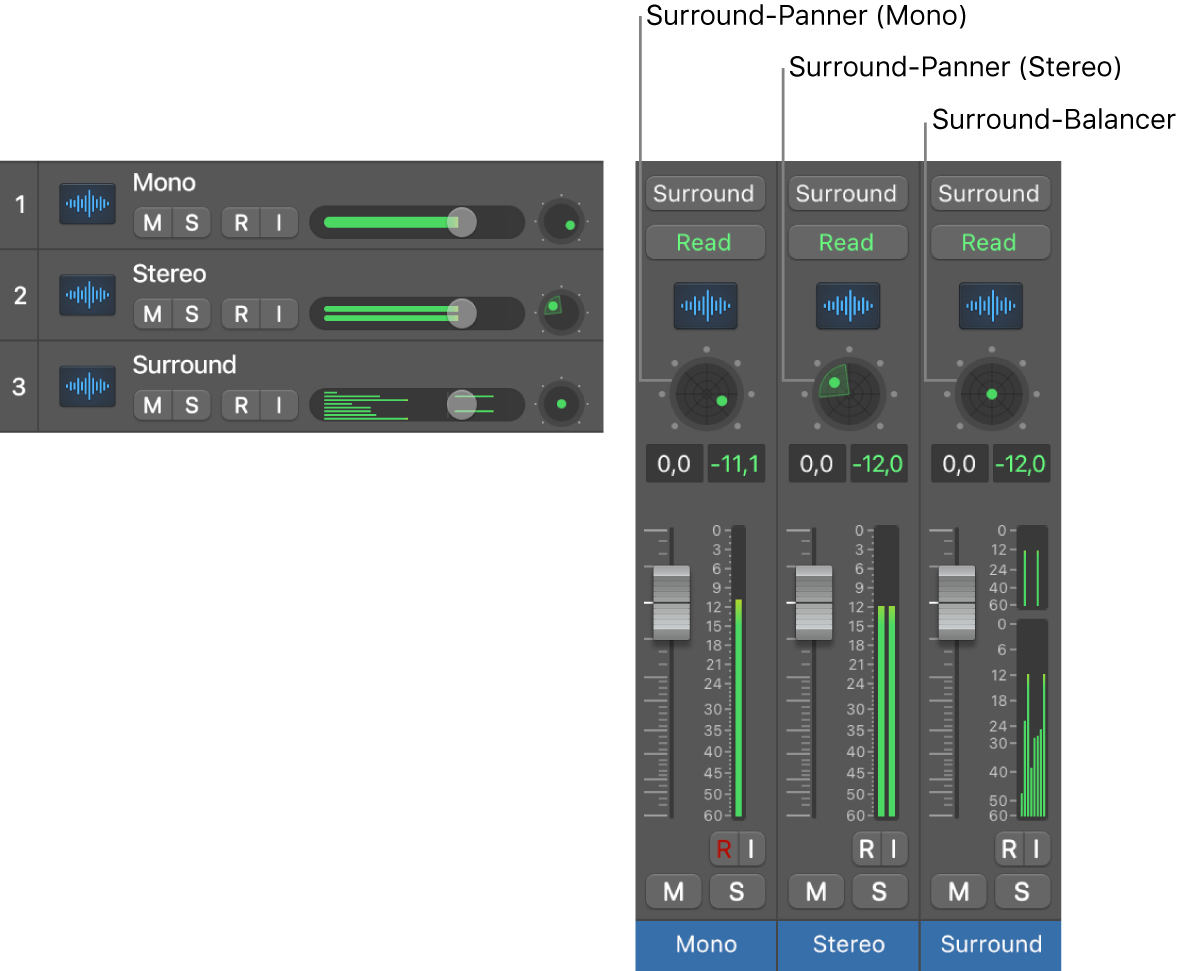This screenshot has width=1192, height=971.
Task: Record-enable the Stereo channel strip
Action: click(866, 849)
